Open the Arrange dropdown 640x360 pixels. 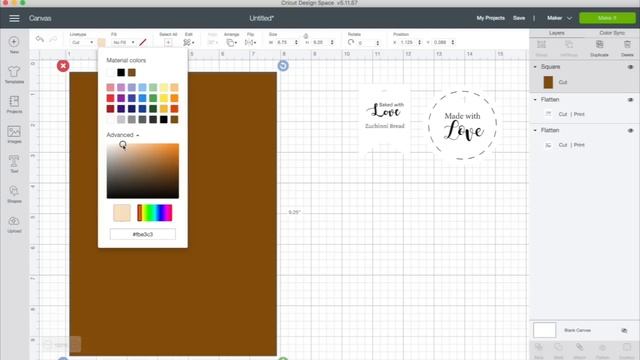pos(231,42)
